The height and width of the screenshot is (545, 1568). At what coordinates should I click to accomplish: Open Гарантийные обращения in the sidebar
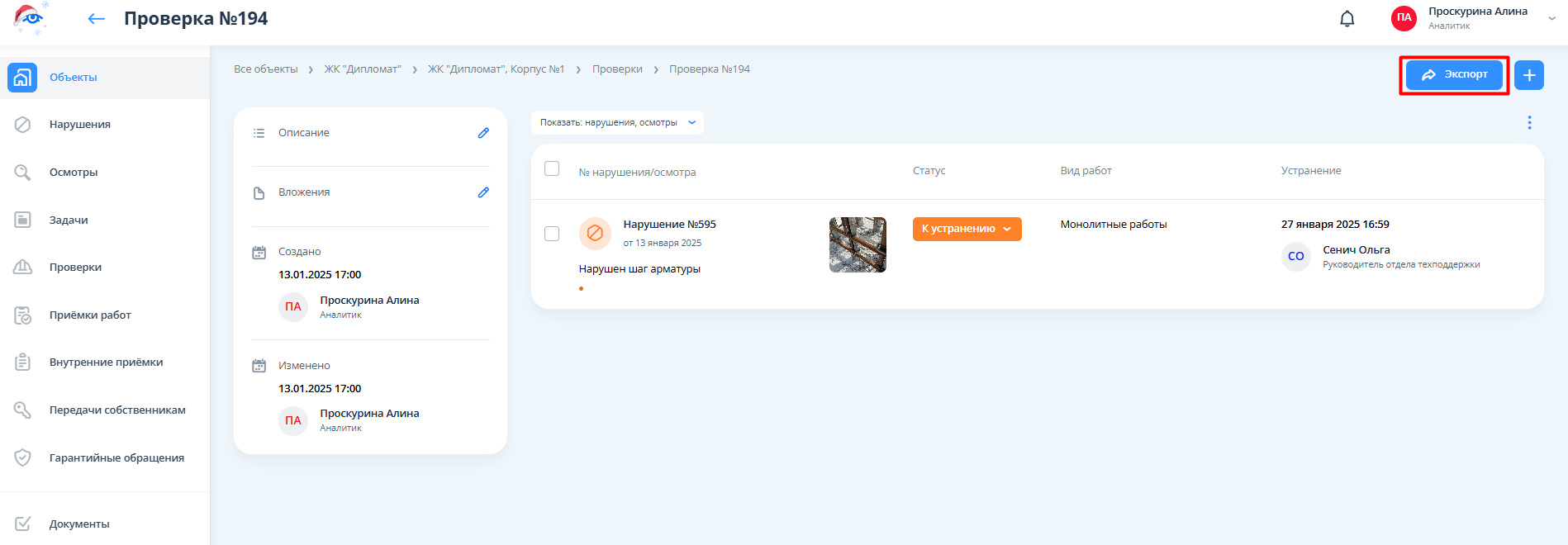coord(116,458)
